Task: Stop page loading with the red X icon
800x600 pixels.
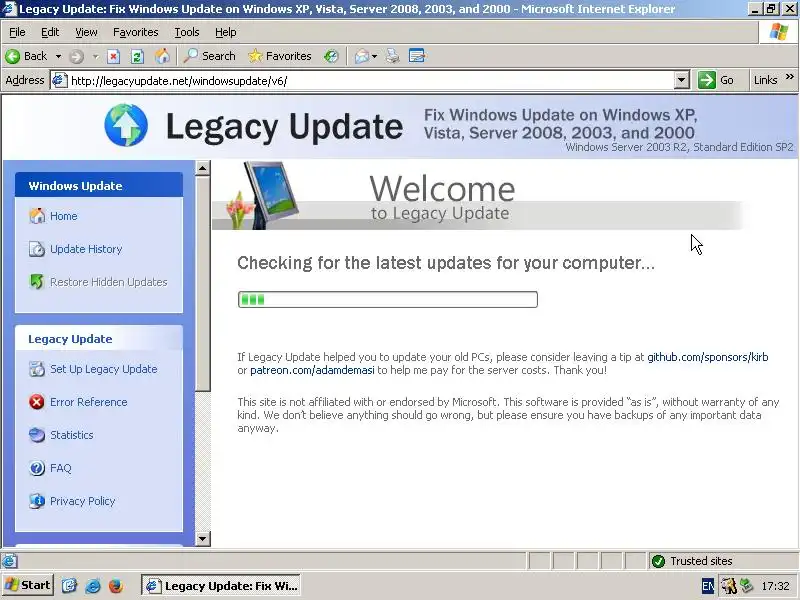Action: tap(113, 56)
